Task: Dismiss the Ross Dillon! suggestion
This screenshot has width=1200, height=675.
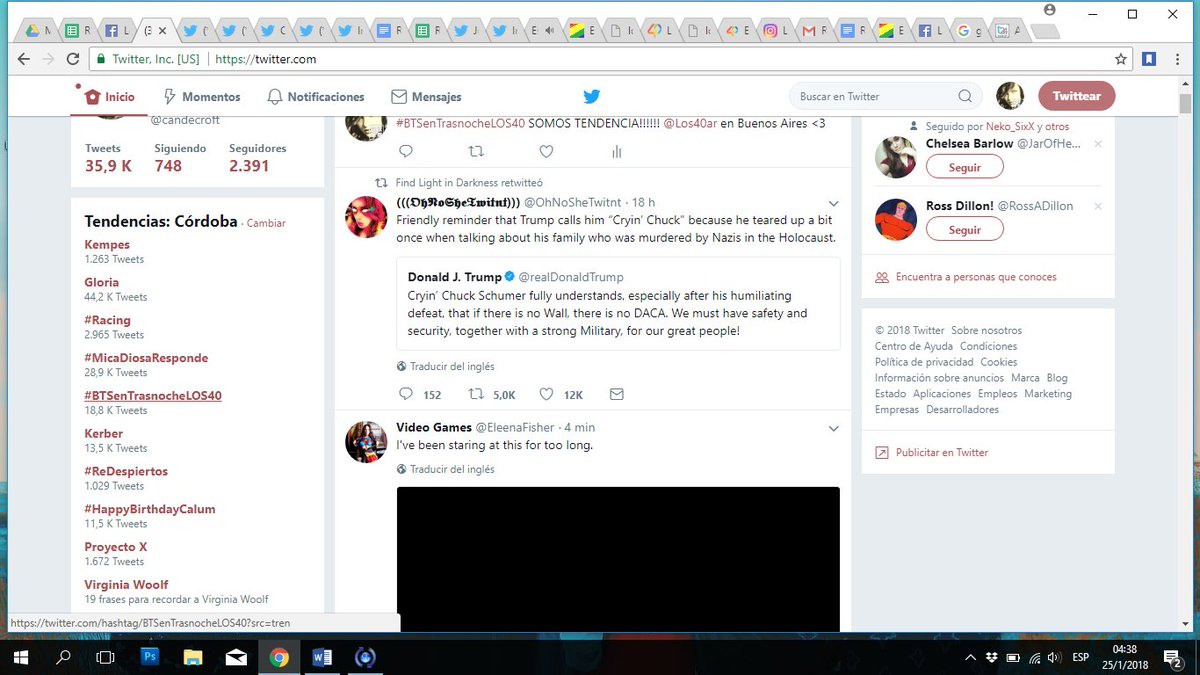Action: coord(1098,206)
